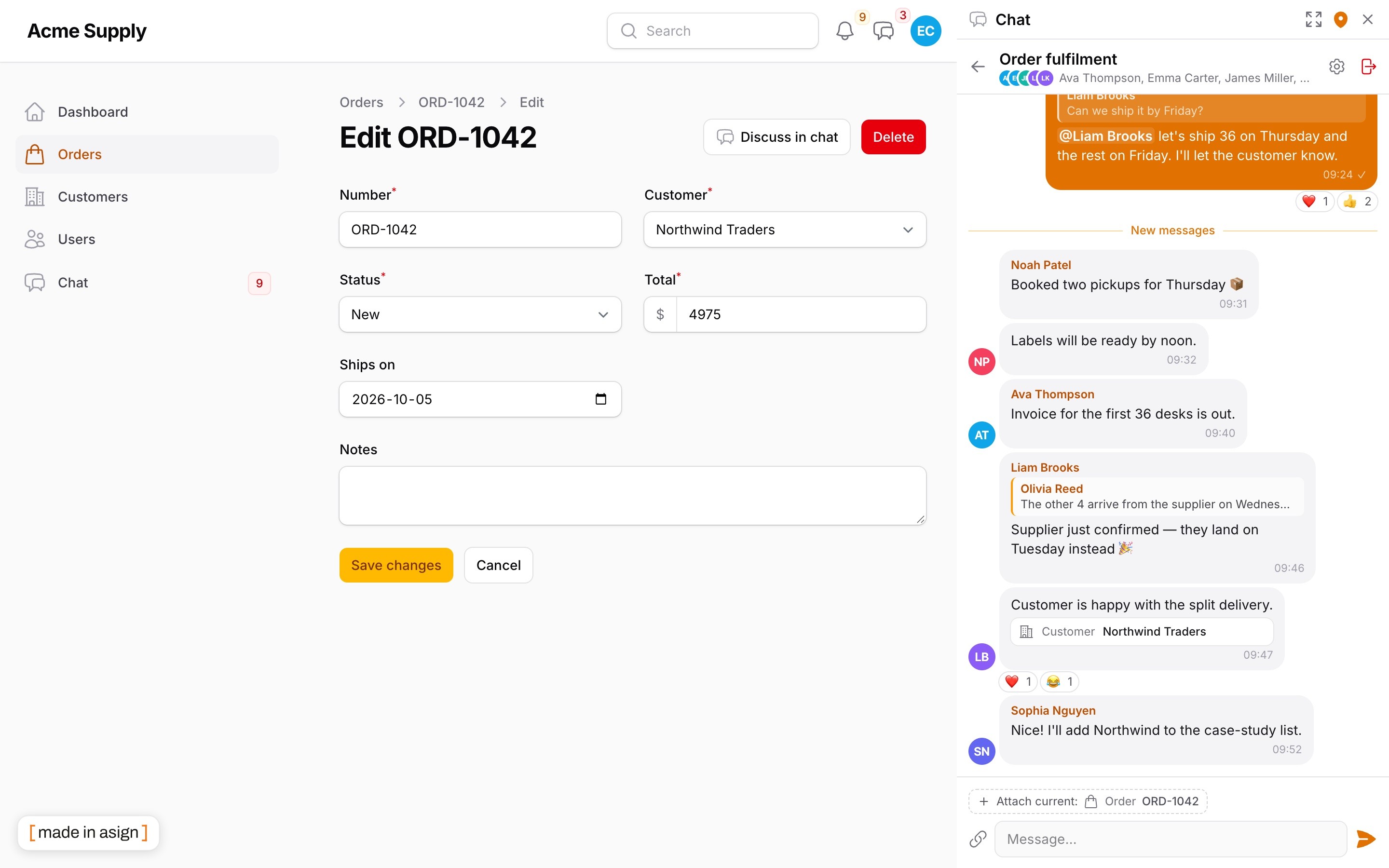The width and height of the screenshot is (1389, 868).
Task: Click the @Liam Brooks mention
Action: [1105, 136]
